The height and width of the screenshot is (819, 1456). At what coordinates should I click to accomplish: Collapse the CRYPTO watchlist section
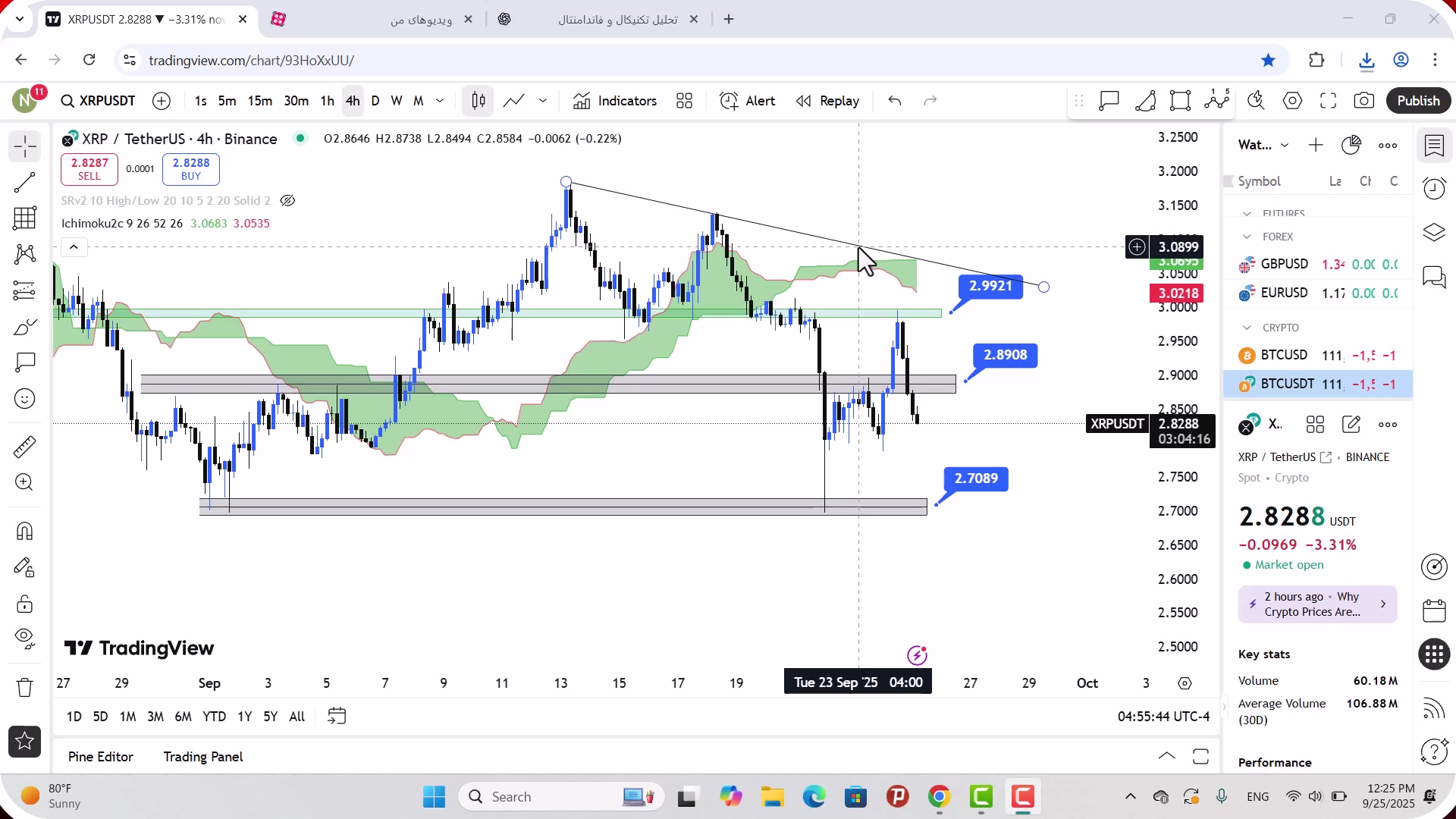(x=1247, y=328)
